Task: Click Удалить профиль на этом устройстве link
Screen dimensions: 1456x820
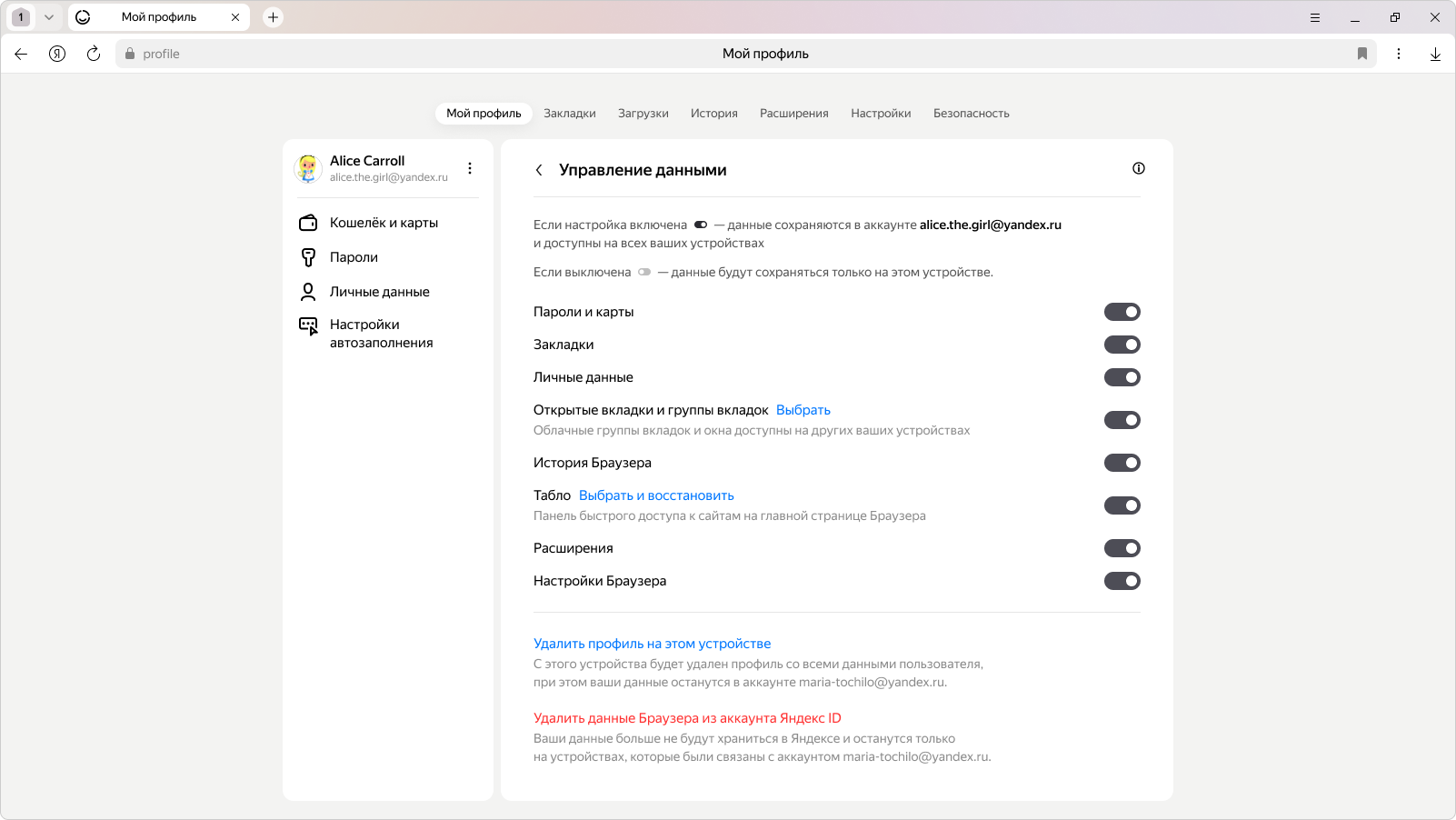Action: pyautogui.click(x=652, y=644)
